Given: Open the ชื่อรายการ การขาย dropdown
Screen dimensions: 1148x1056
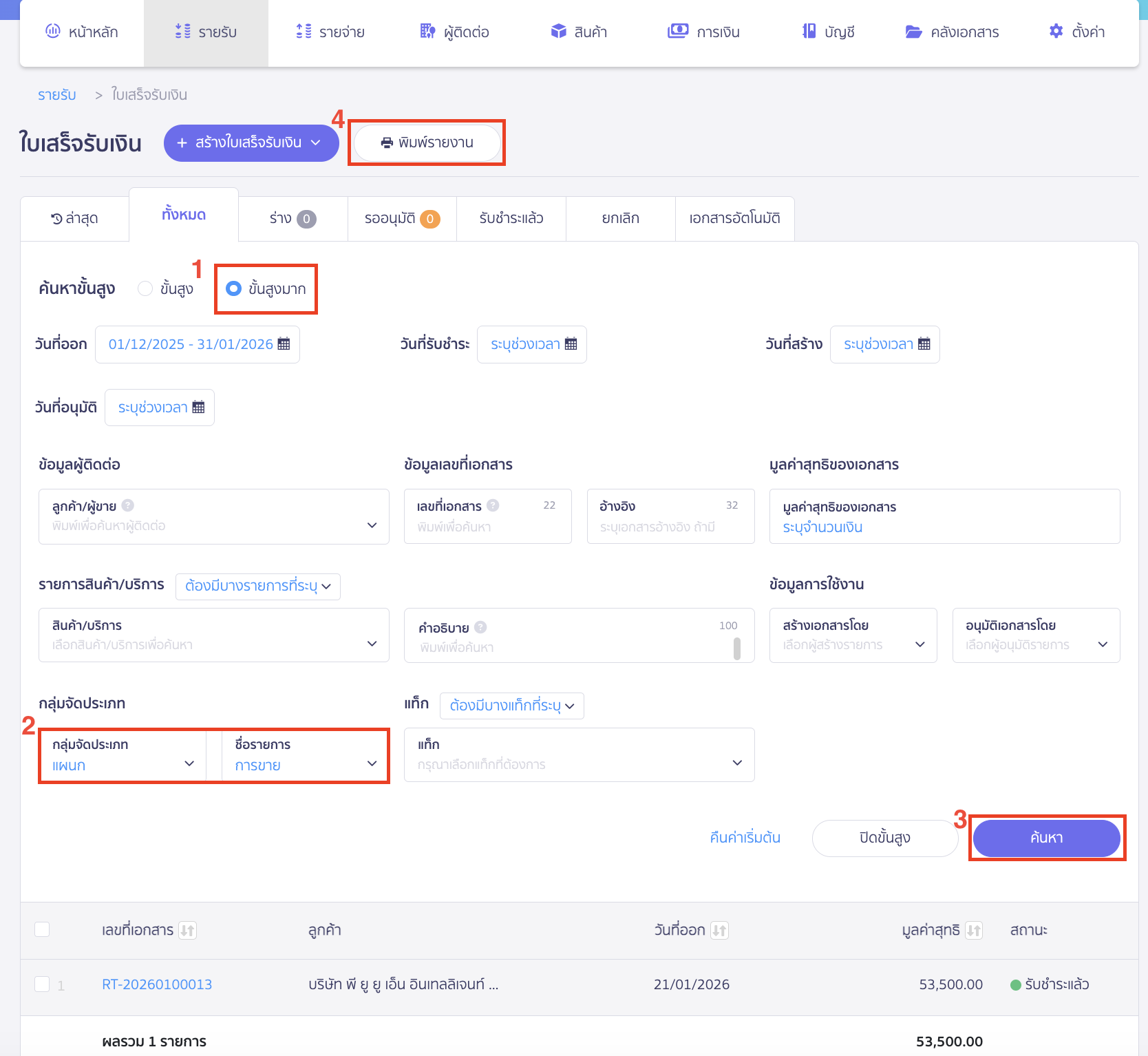Looking at the screenshot, I should (305, 756).
